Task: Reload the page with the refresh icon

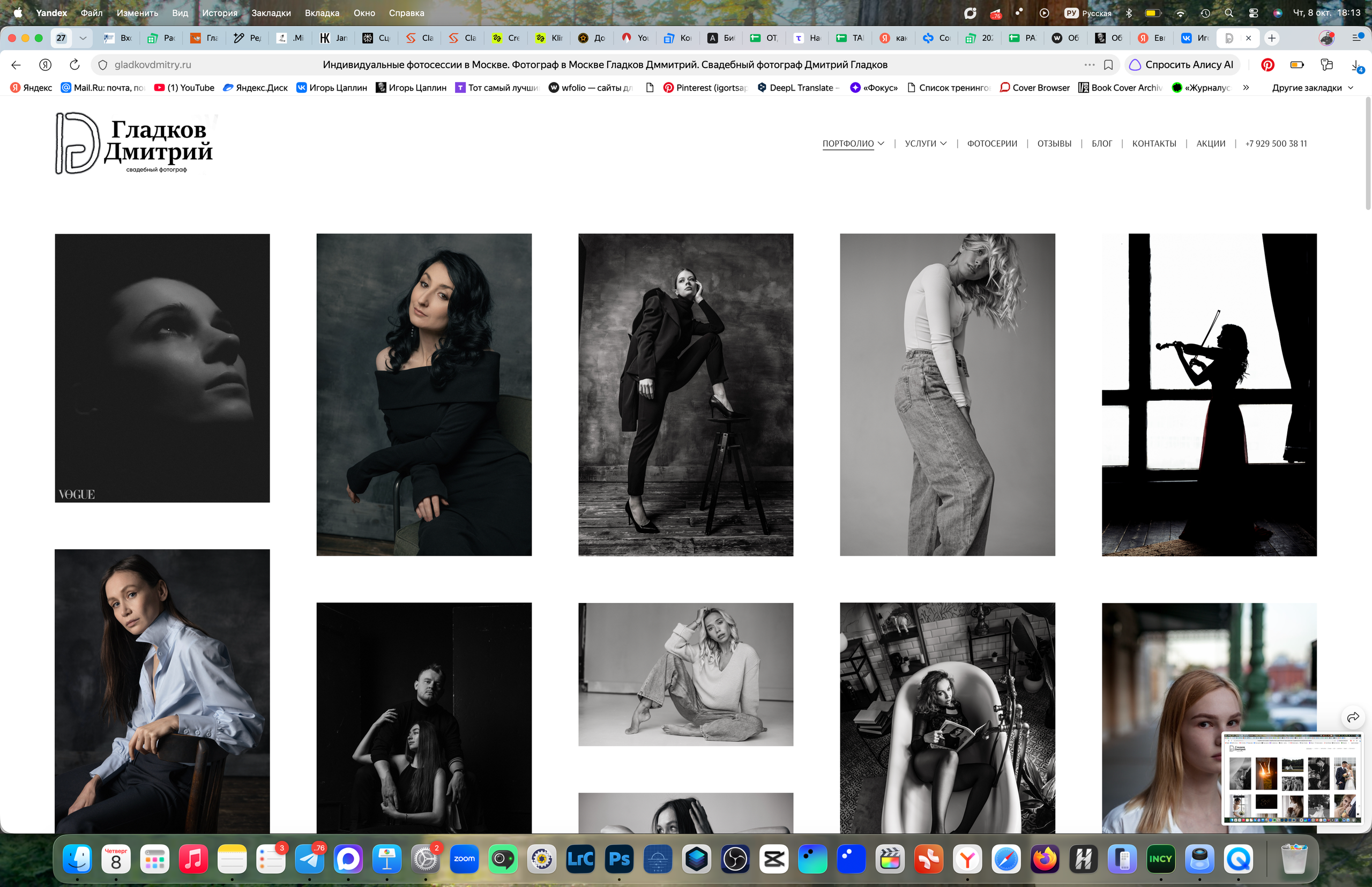Action: pyautogui.click(x=74, y=64)
